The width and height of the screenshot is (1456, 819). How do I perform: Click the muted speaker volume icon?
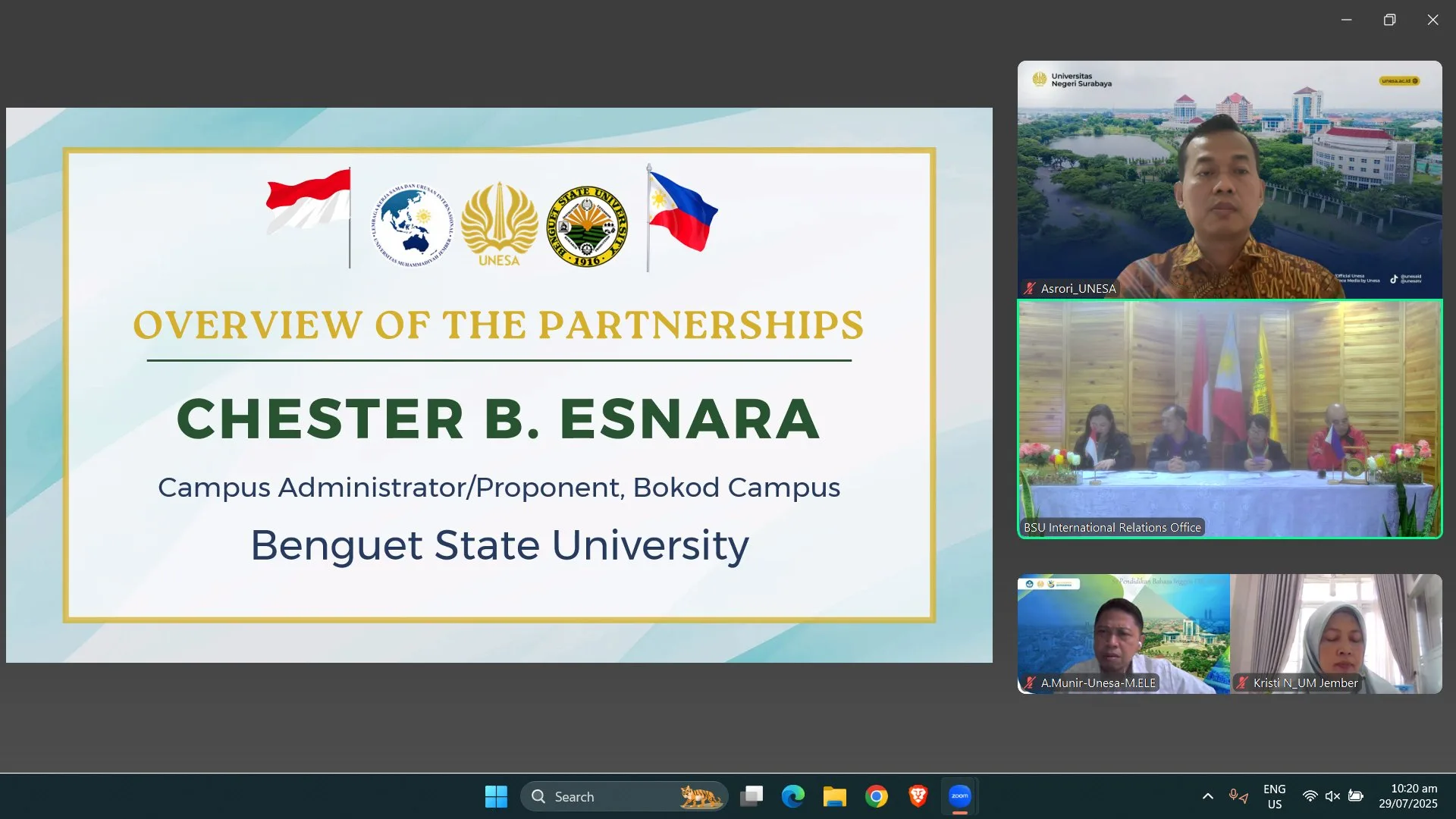pyautogui.click(x=1332, y=796)
